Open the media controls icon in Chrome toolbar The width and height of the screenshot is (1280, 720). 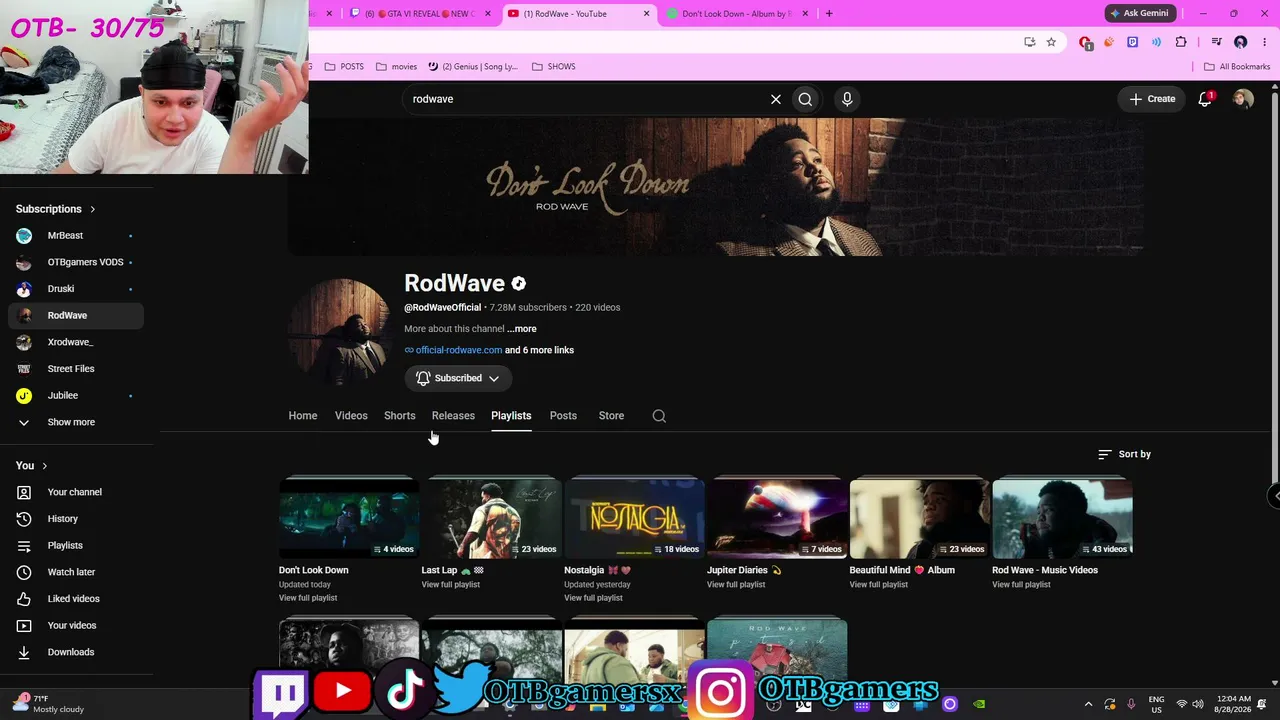pos(1216,42)
